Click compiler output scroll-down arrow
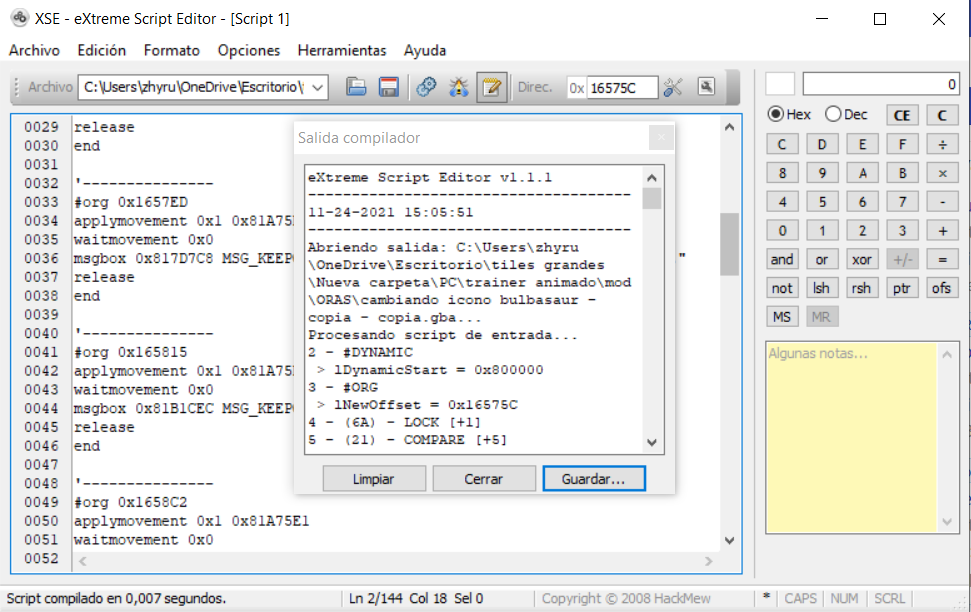Image resolution: width=971 pixels, height=612 pixels. [x=651, y=442]
